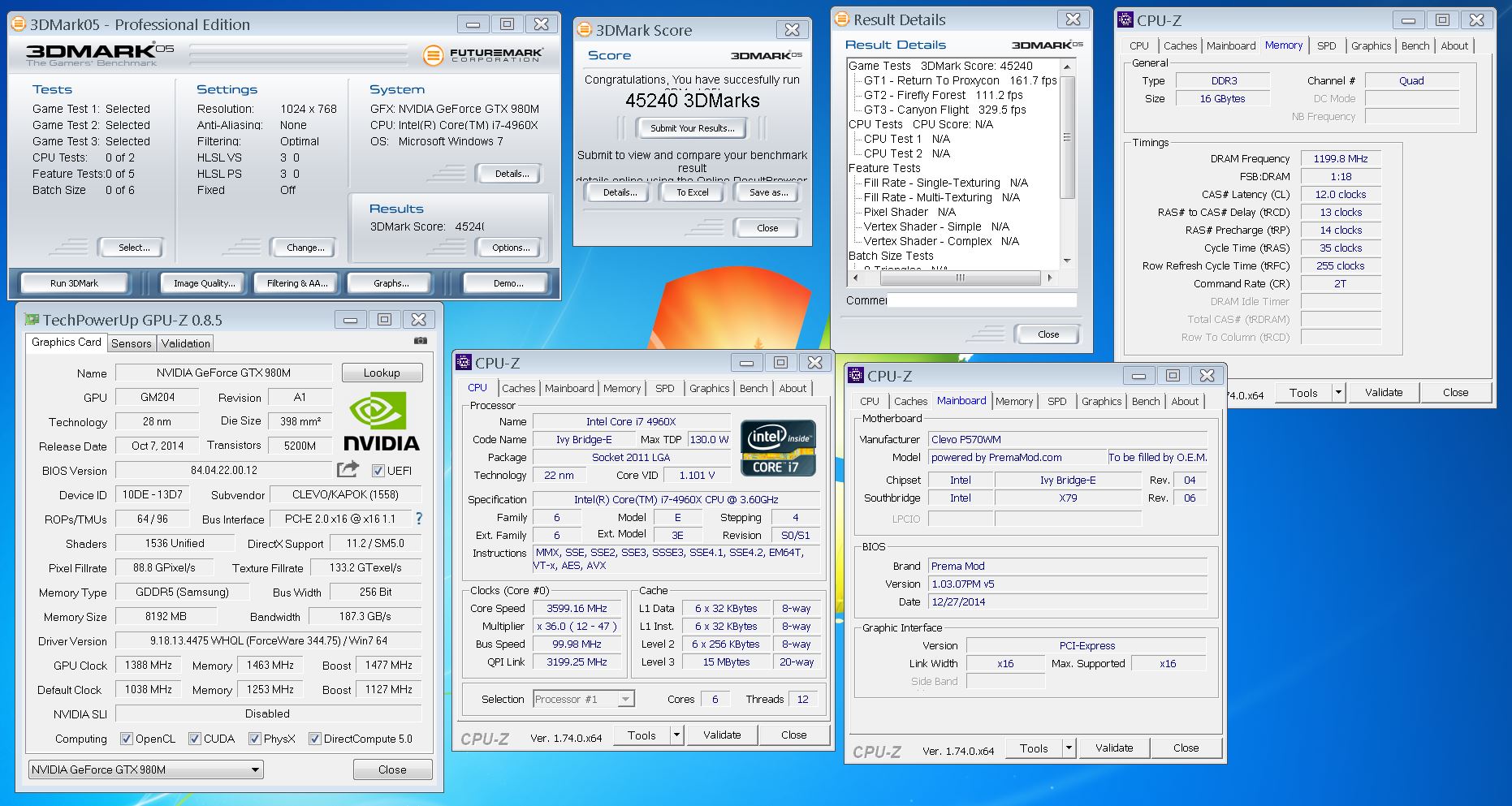
Task: Click the Result Details horizontal scroll left arrow
Action: (854, 278)
